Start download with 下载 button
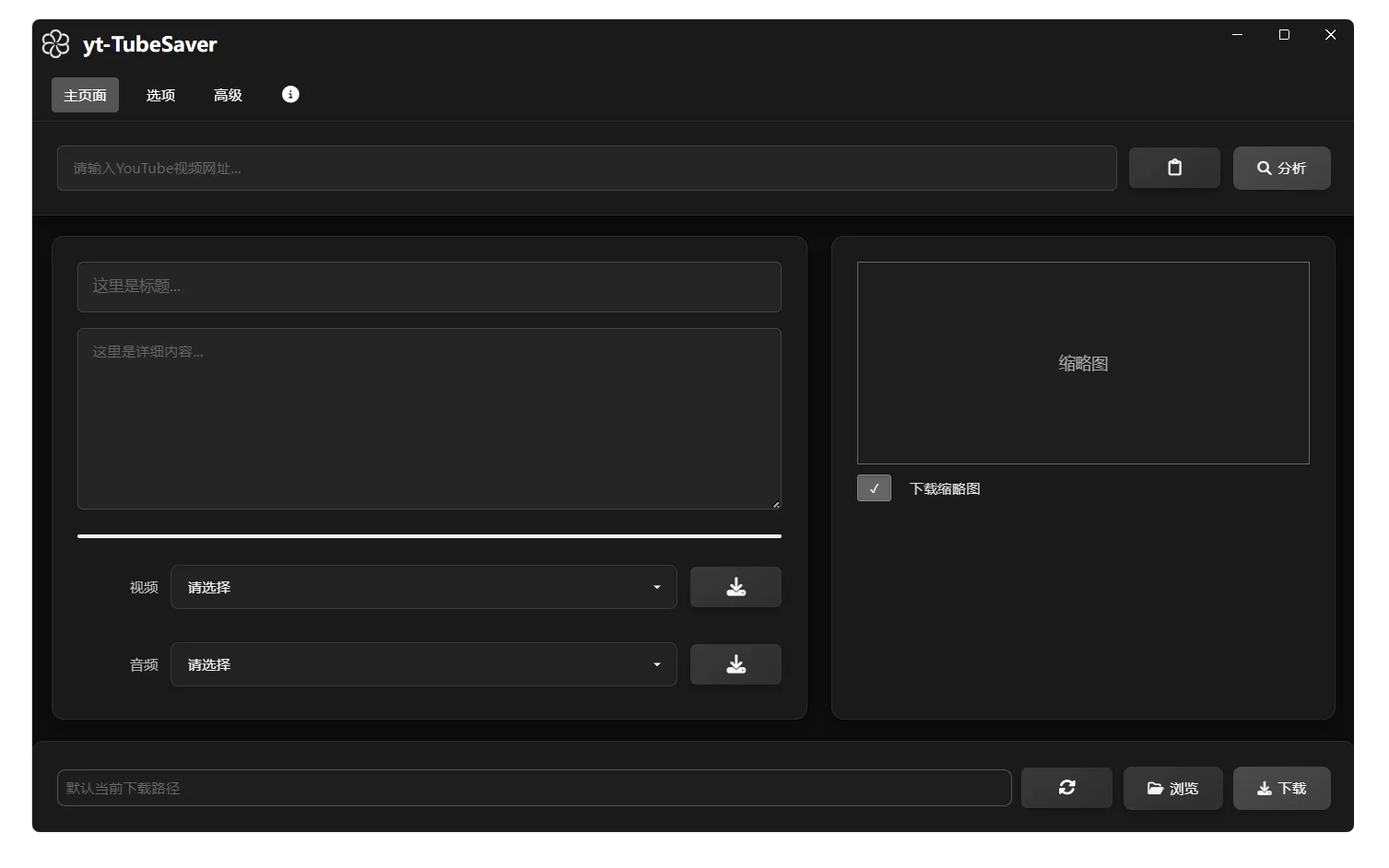1389x868 pixels. (1281, 788)
